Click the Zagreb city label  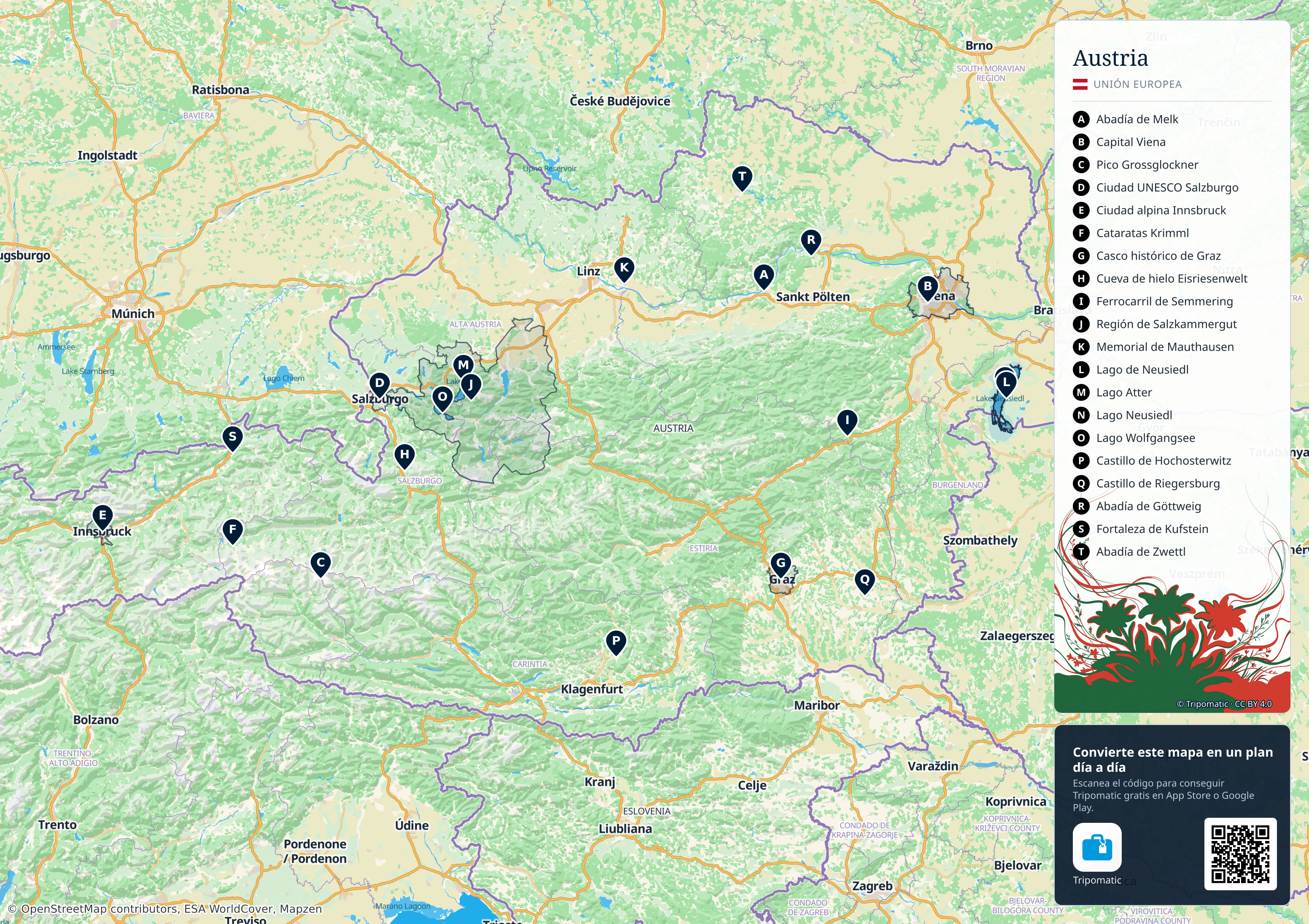[x=872, y=886]
